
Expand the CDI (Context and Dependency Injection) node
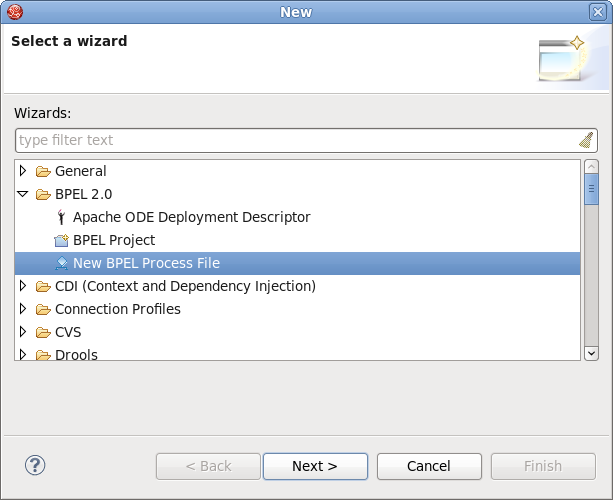pos(24,286)
